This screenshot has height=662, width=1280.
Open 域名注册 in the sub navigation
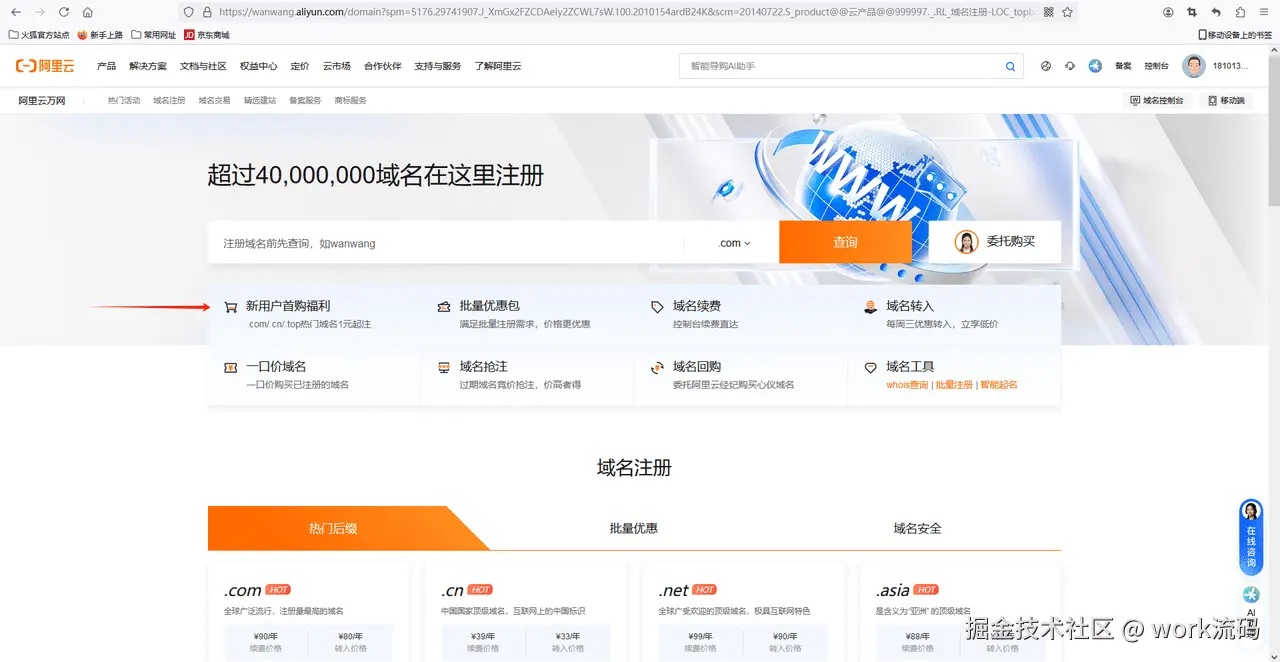(x=169, y=100)
